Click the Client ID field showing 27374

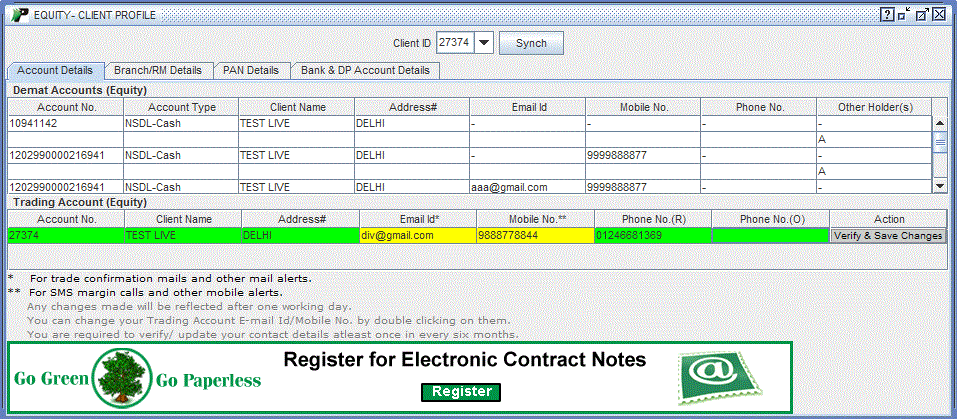click(455, 43)
